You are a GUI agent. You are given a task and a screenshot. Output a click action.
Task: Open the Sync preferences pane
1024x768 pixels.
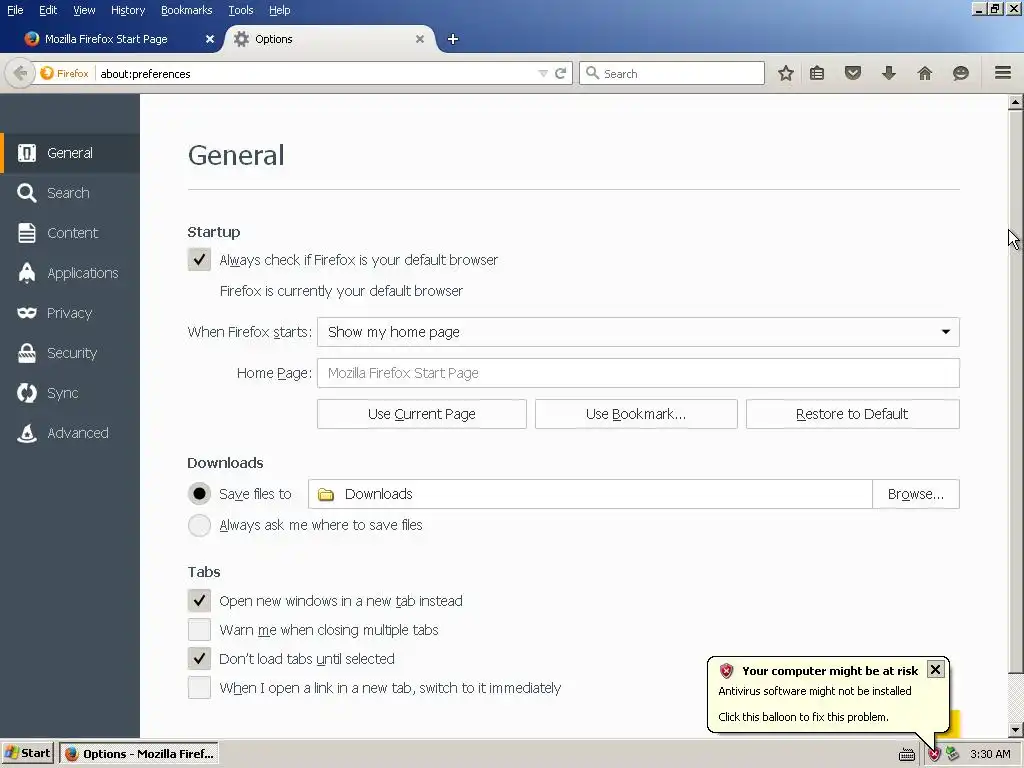pyautogui.click(x=70, y=392)
